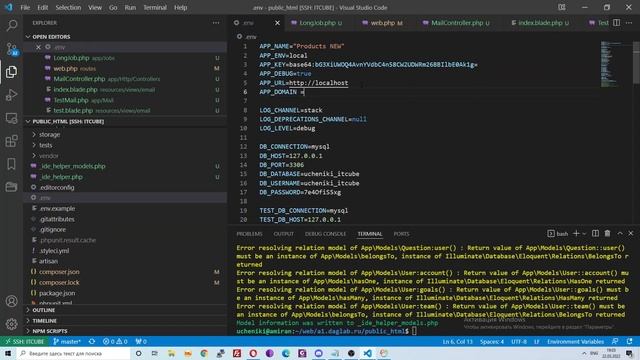Switch to the Ports tab
Screen dimensions: 640x360
(x=401, y=234)
